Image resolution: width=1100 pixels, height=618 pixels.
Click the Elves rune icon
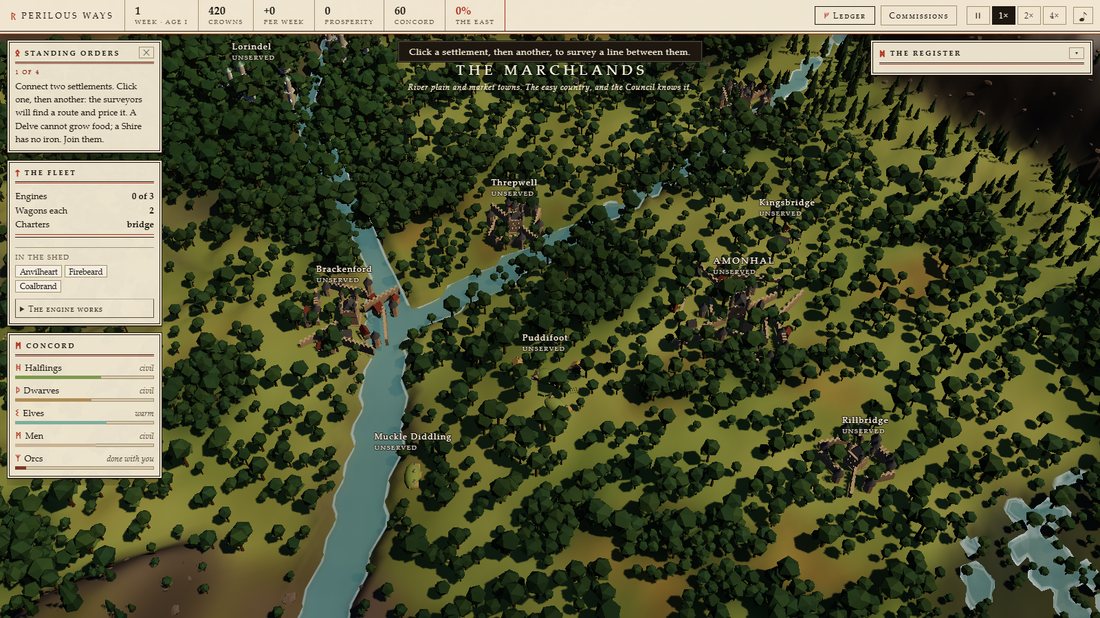pos(18,413)
